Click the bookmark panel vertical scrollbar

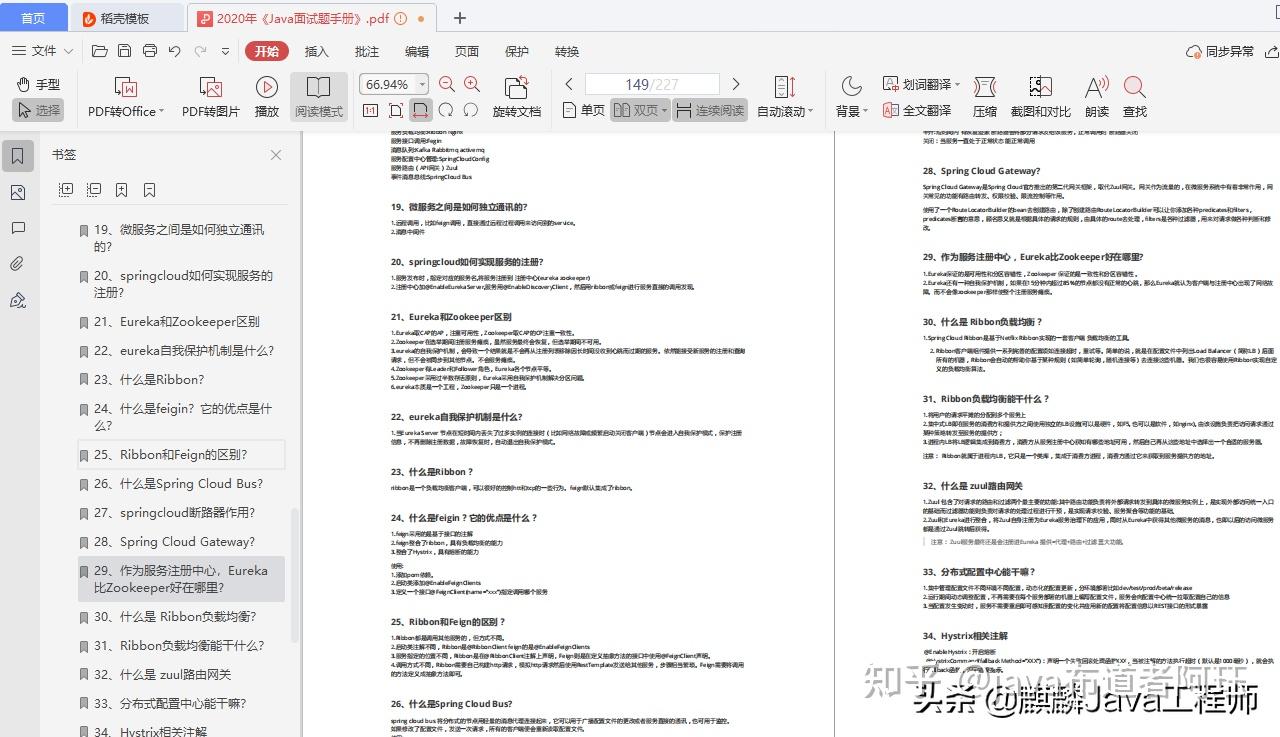coord(295,575)
